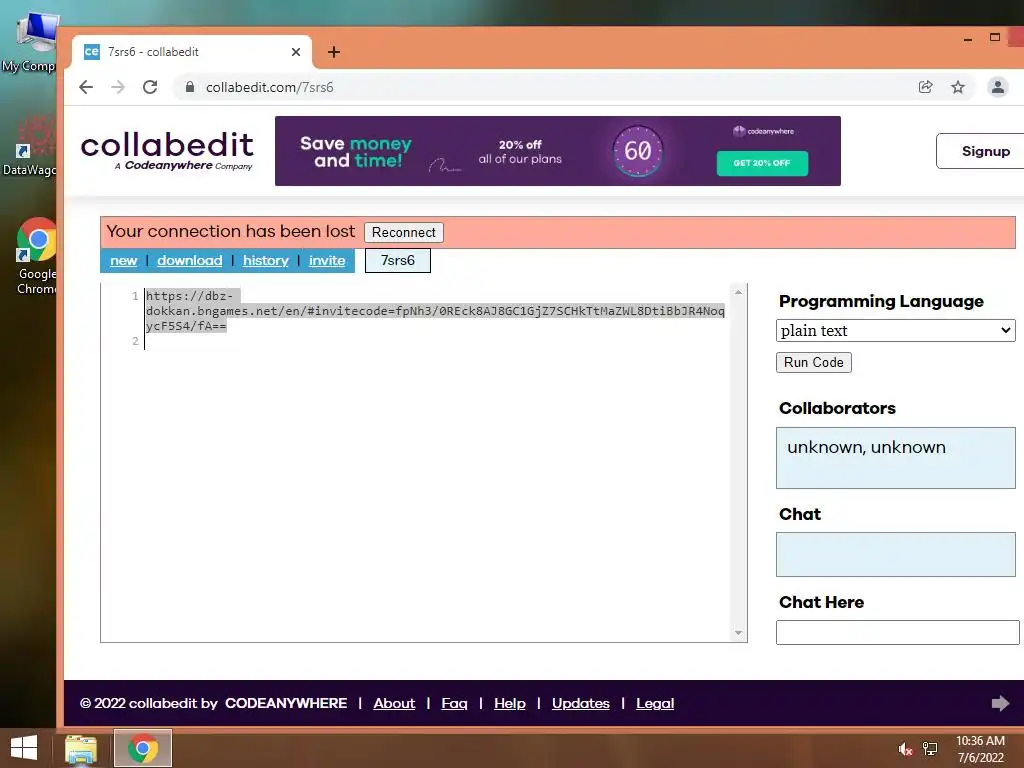Select the Google Chrome desktop shortcut

click(x=36, y=256)
